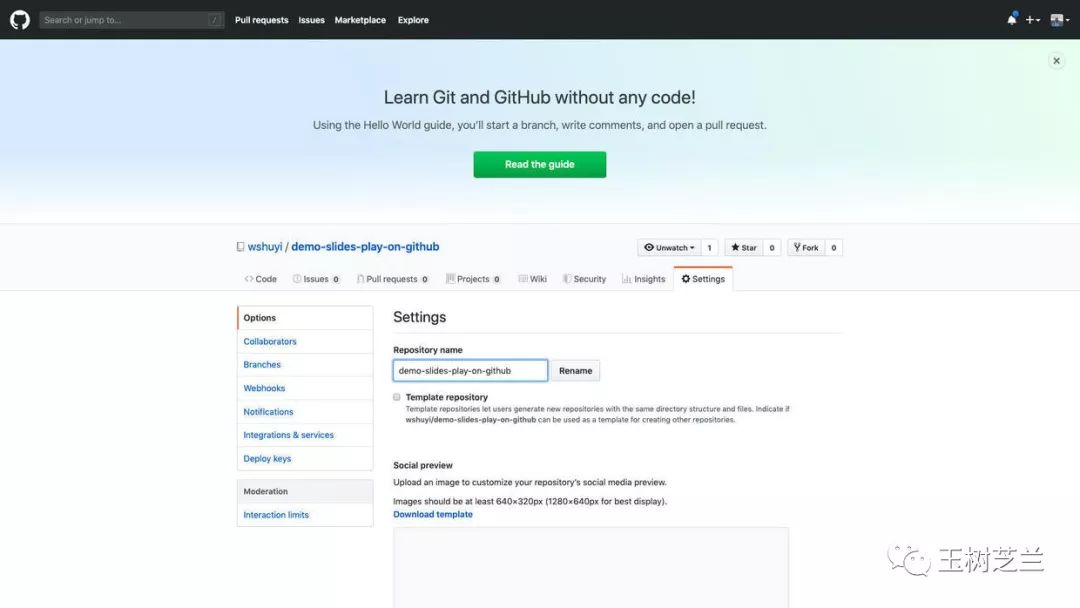The height and width of the screenshot is (608, 1080).
Task: Open Issues in top navigation
Action: pyautogui.click(x=311, y=20)
